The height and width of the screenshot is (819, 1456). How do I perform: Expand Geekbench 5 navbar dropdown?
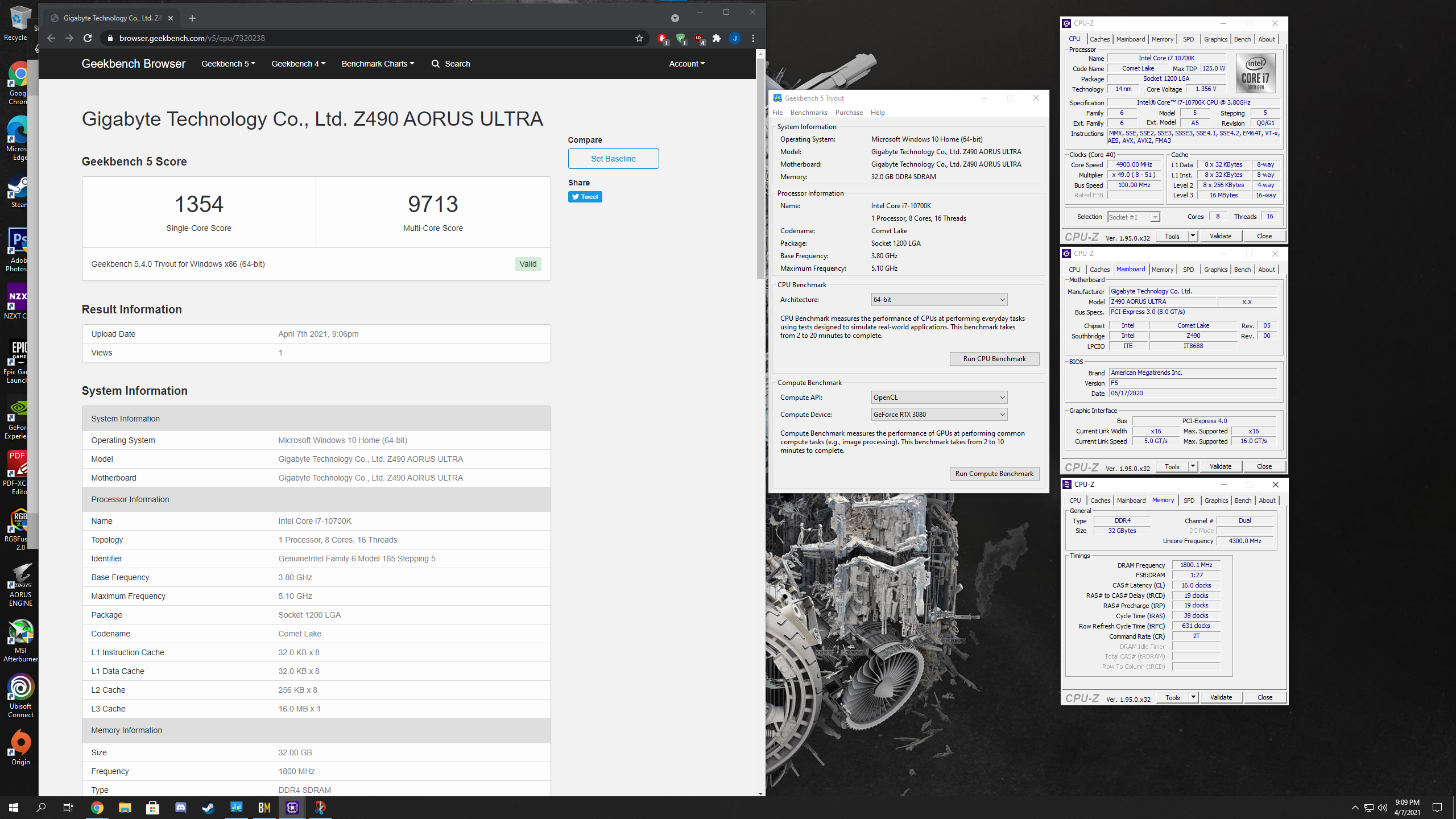click(228, 64)
